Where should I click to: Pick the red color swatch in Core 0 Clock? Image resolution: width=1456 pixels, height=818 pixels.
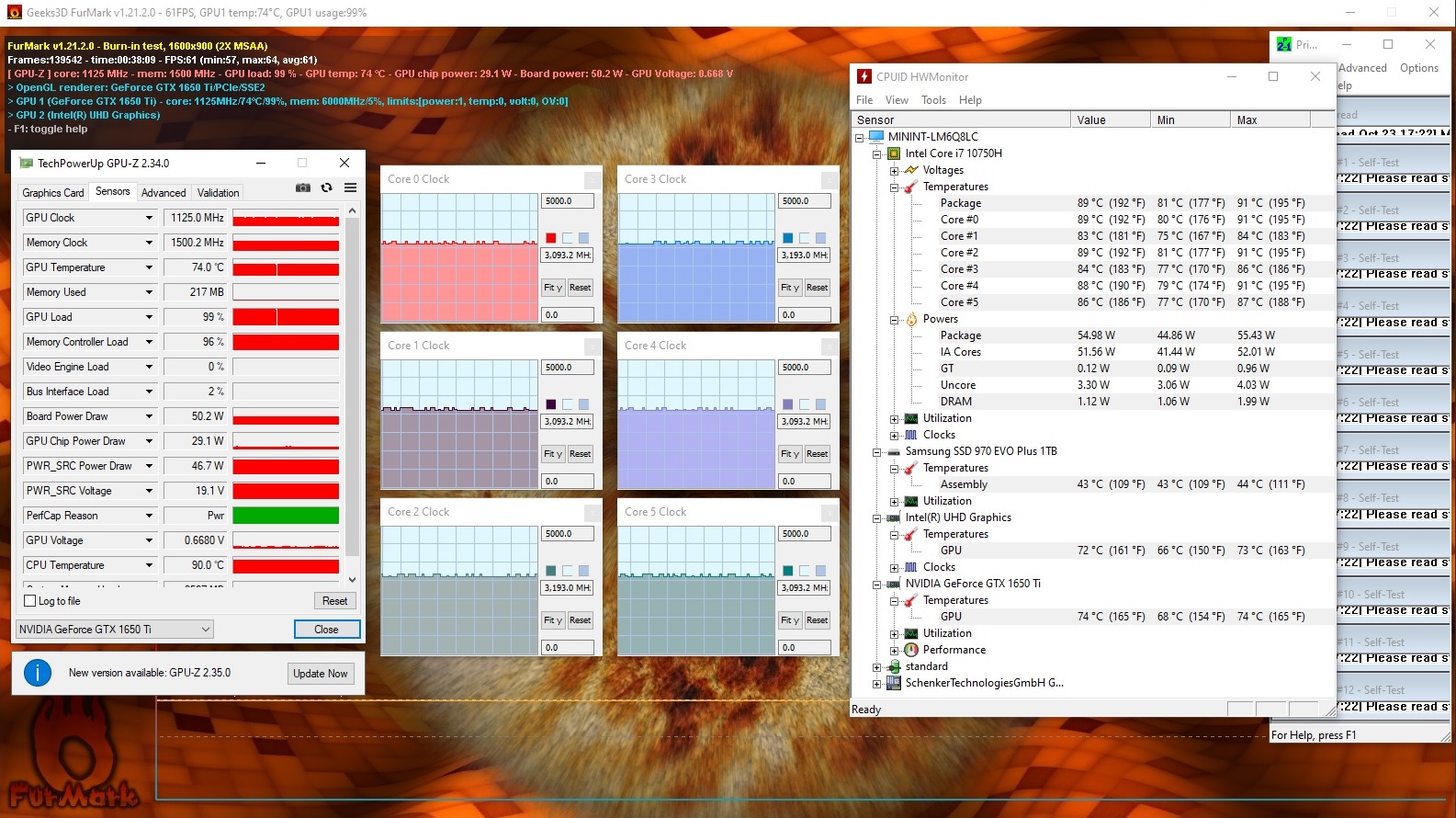tap(550, 238)
